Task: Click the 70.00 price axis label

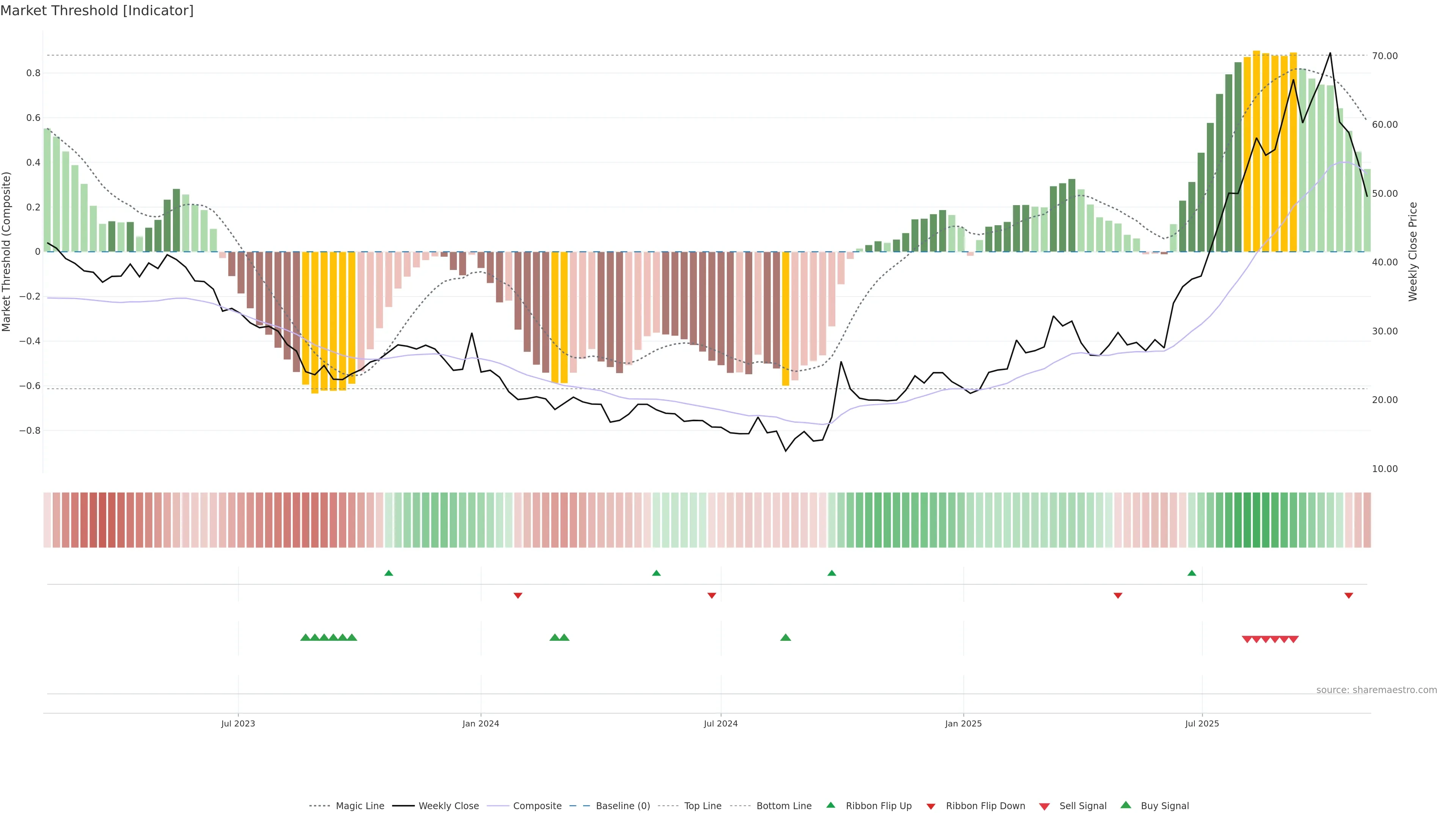Action: click(1385, 56)
